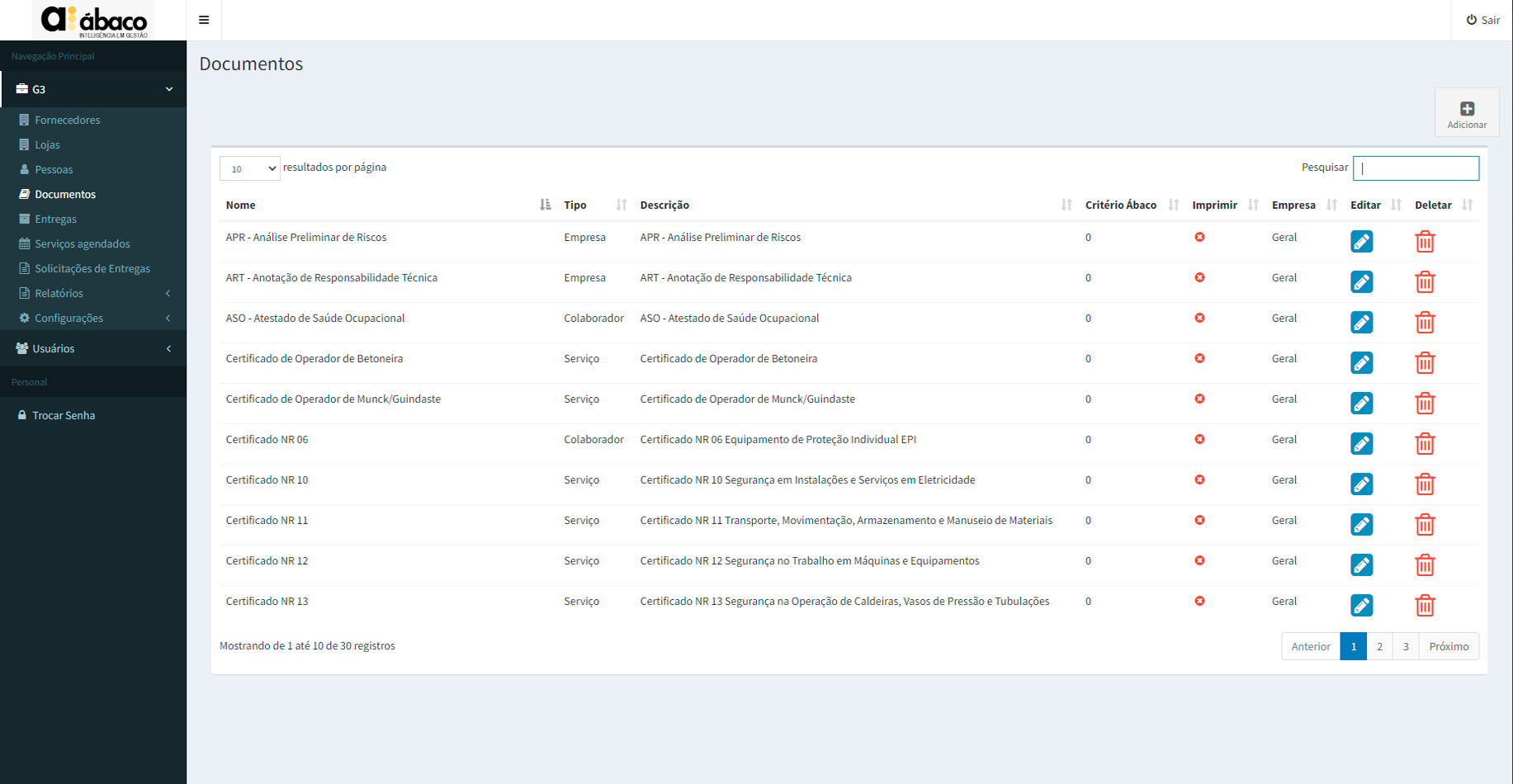Sort the table by Tipo column
Viewport: 1513px width, 784px height.
595,205
